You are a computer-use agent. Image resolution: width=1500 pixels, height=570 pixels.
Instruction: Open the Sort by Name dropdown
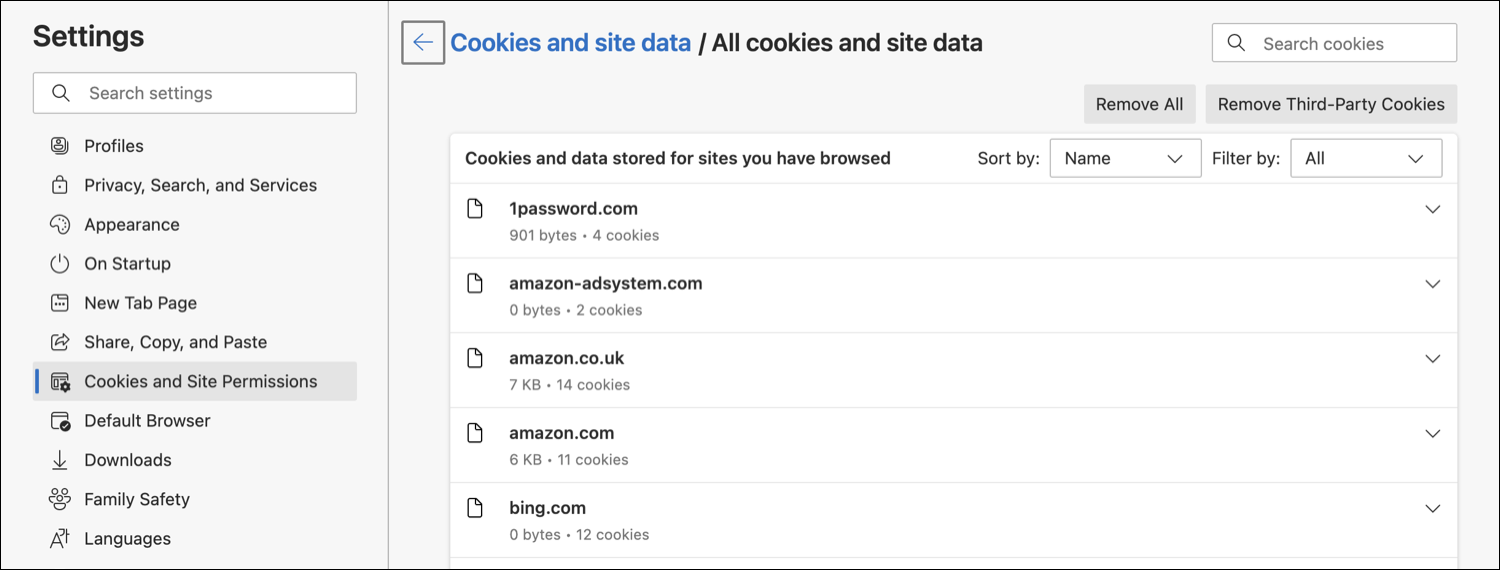coord(1125,158)
